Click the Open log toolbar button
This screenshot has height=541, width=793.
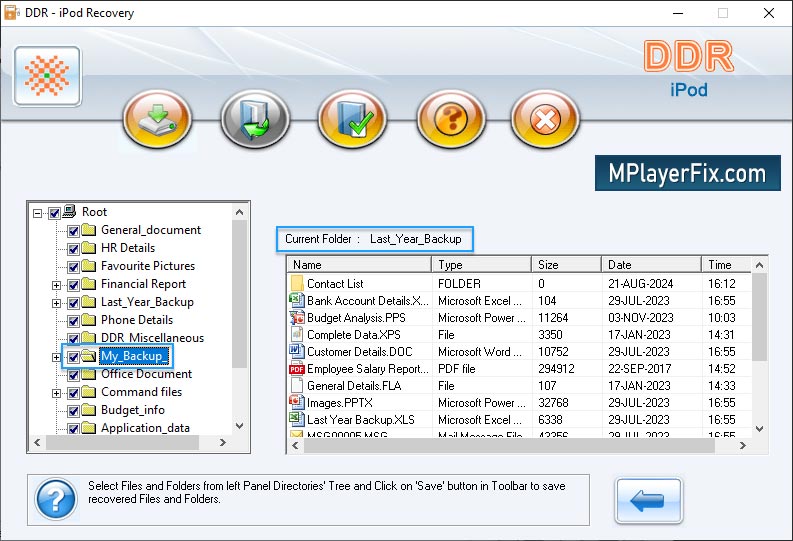(255, 119)
